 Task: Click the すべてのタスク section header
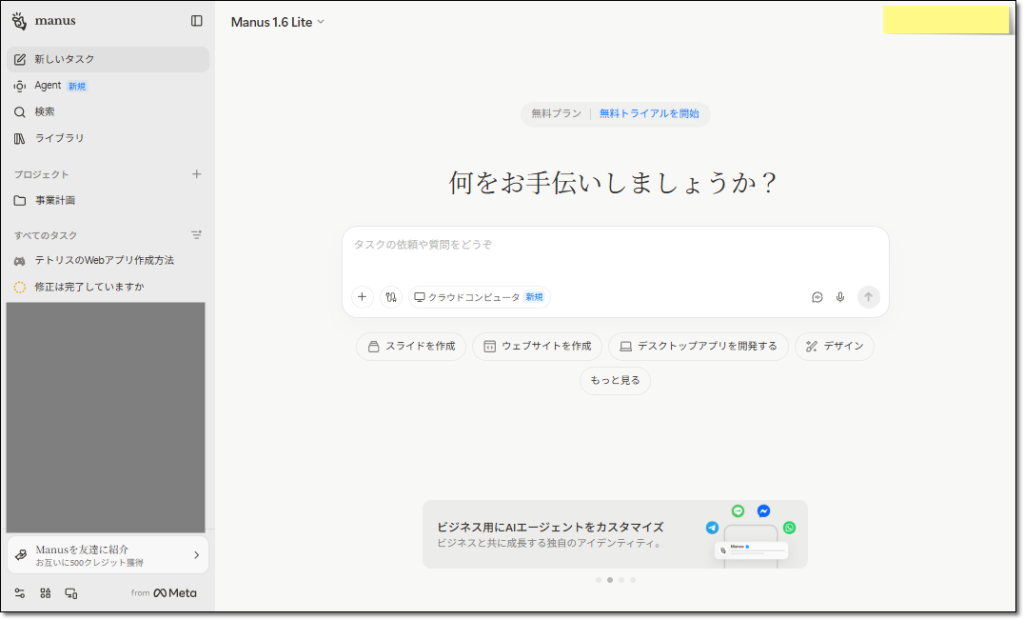46,235
